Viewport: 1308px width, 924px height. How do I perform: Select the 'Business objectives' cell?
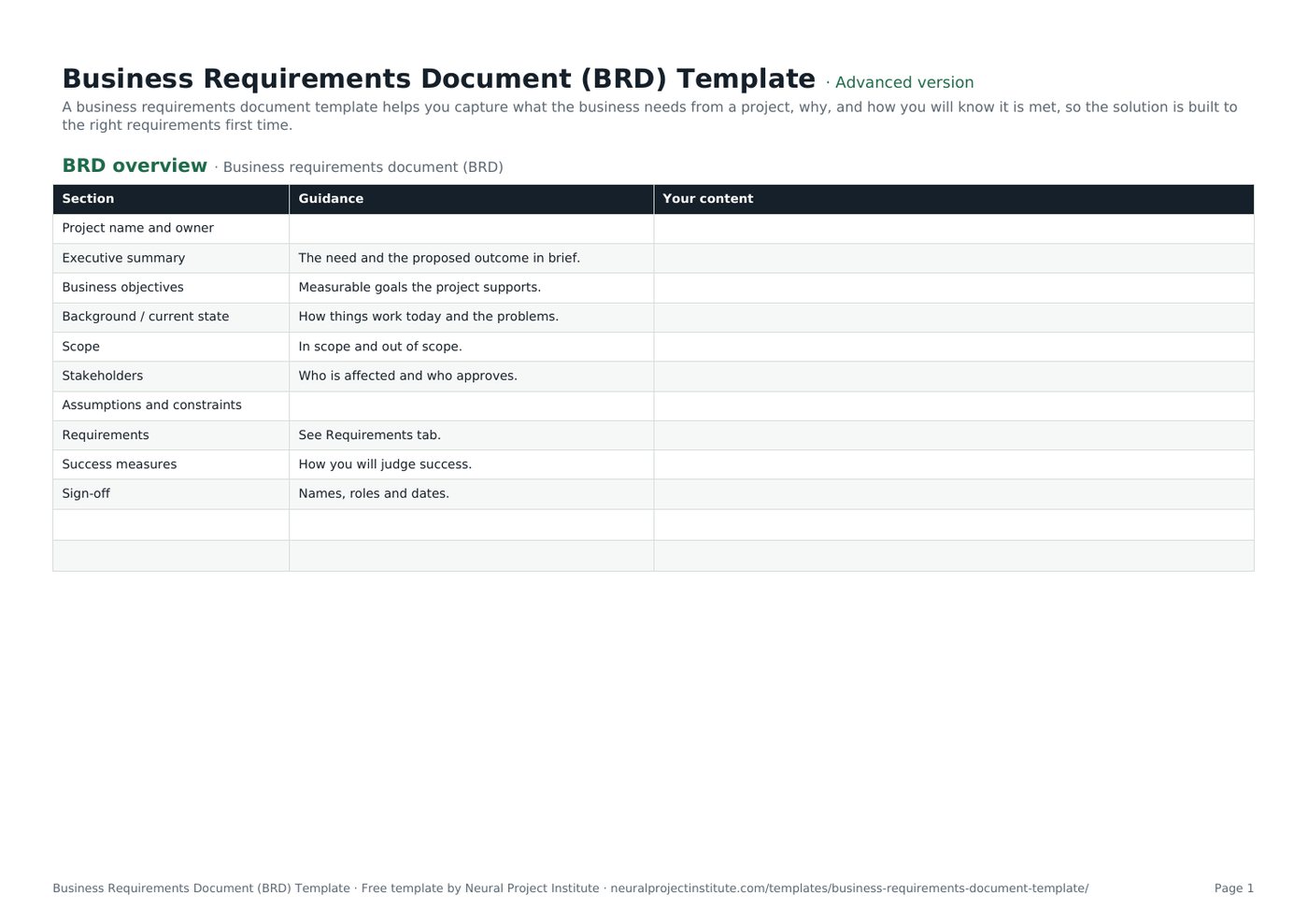coord(171,288)
